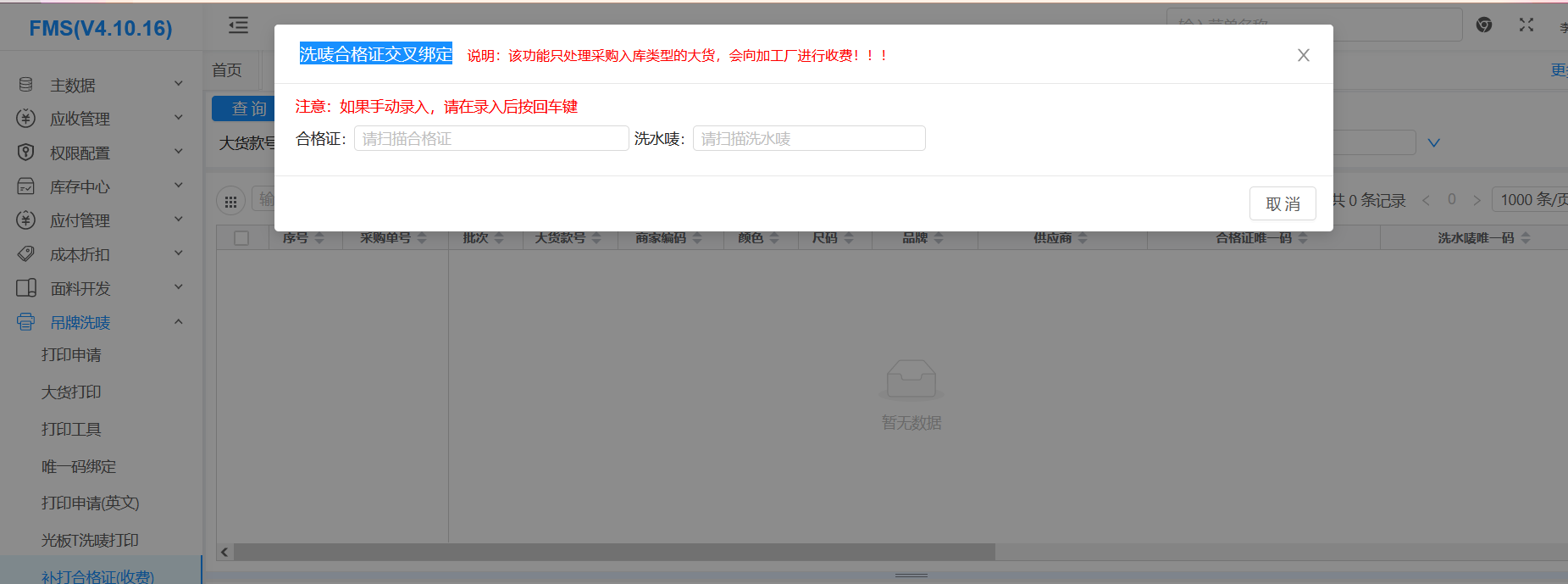Click the 库存中心 sidebar icon
Screen dimensions: 1568x584
pos(26,186)
